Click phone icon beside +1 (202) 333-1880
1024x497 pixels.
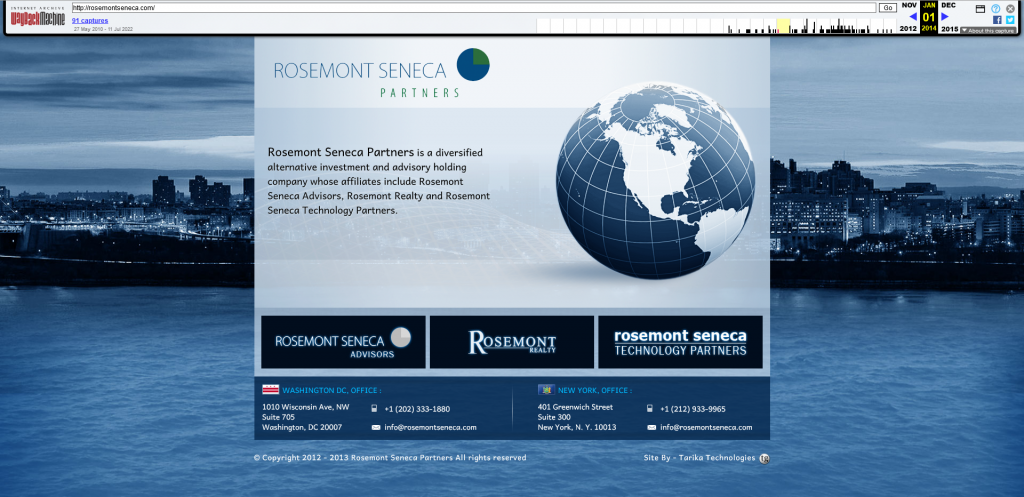click(x=374, y=409)
